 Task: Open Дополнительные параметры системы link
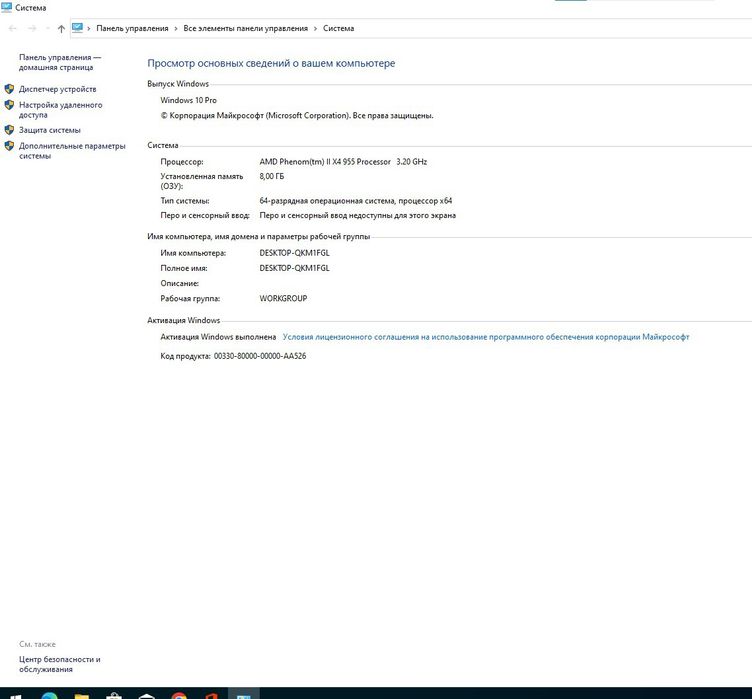click(72, 151)
